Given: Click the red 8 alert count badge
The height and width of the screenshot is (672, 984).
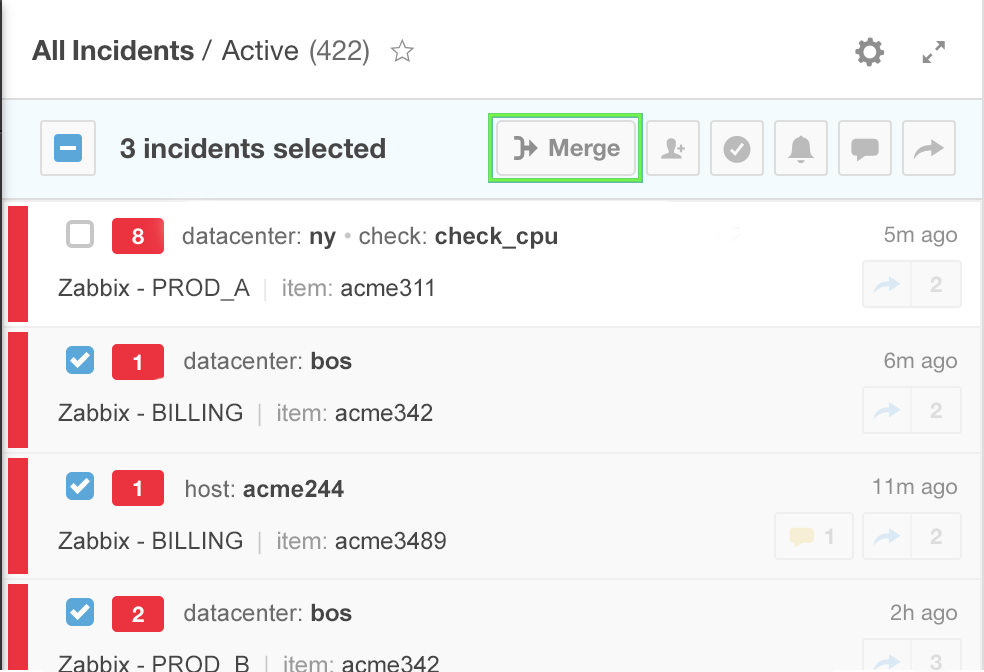Looking at the screenshot, I should click(x=138, y=236).
